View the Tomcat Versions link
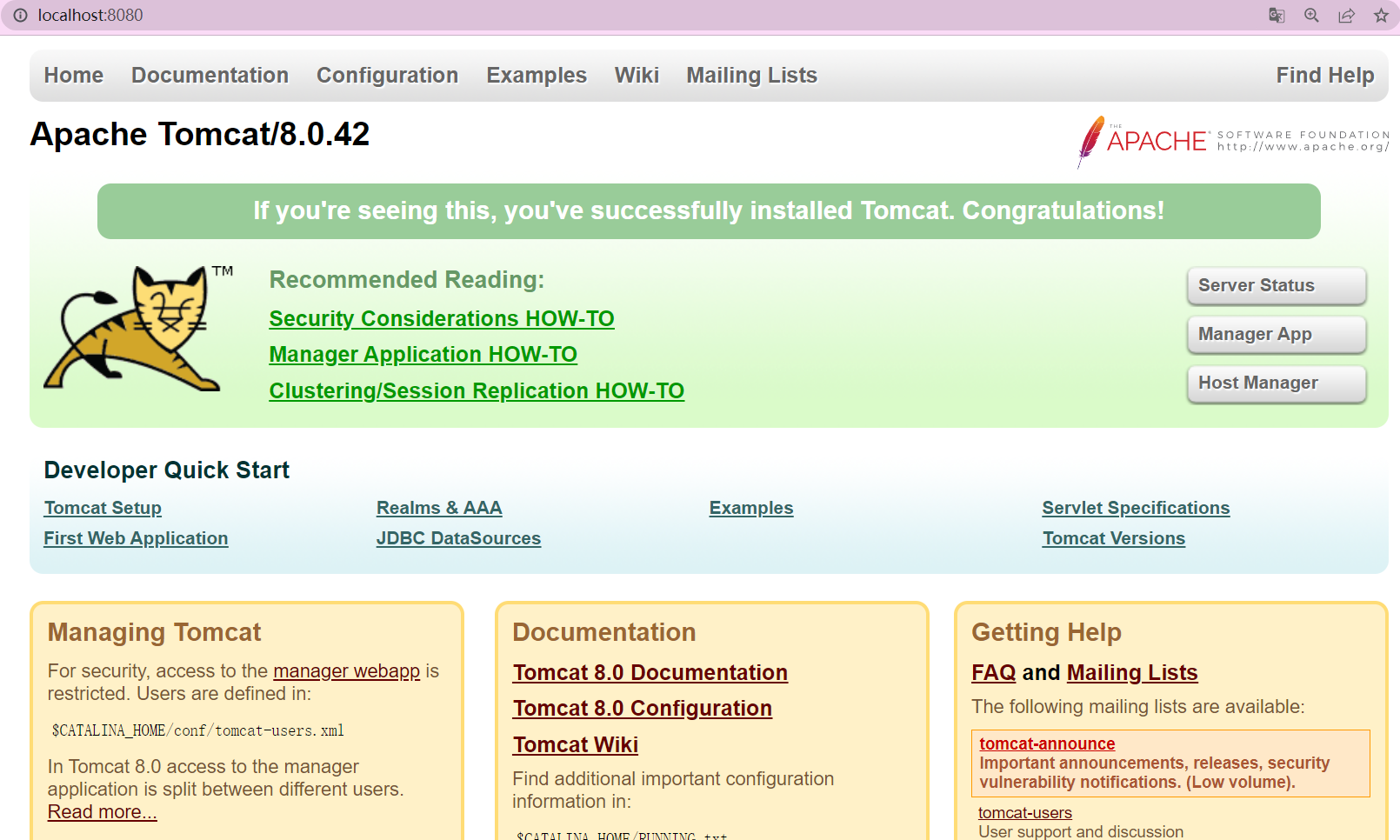The height and width of the screenshot is (840, 1400). pyautogui.click(x=1114, y=538)
